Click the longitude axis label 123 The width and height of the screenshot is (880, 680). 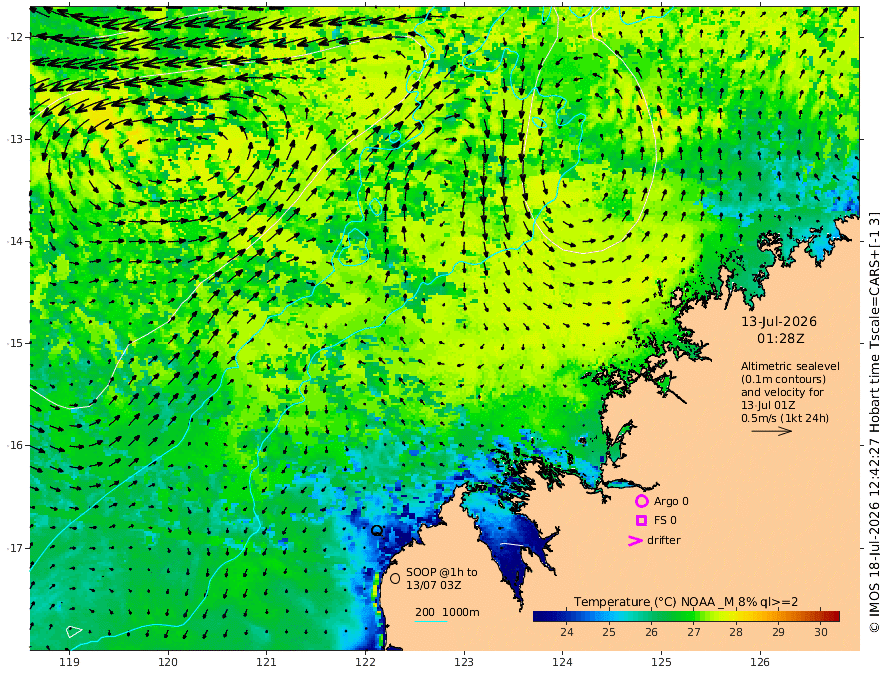464,662
